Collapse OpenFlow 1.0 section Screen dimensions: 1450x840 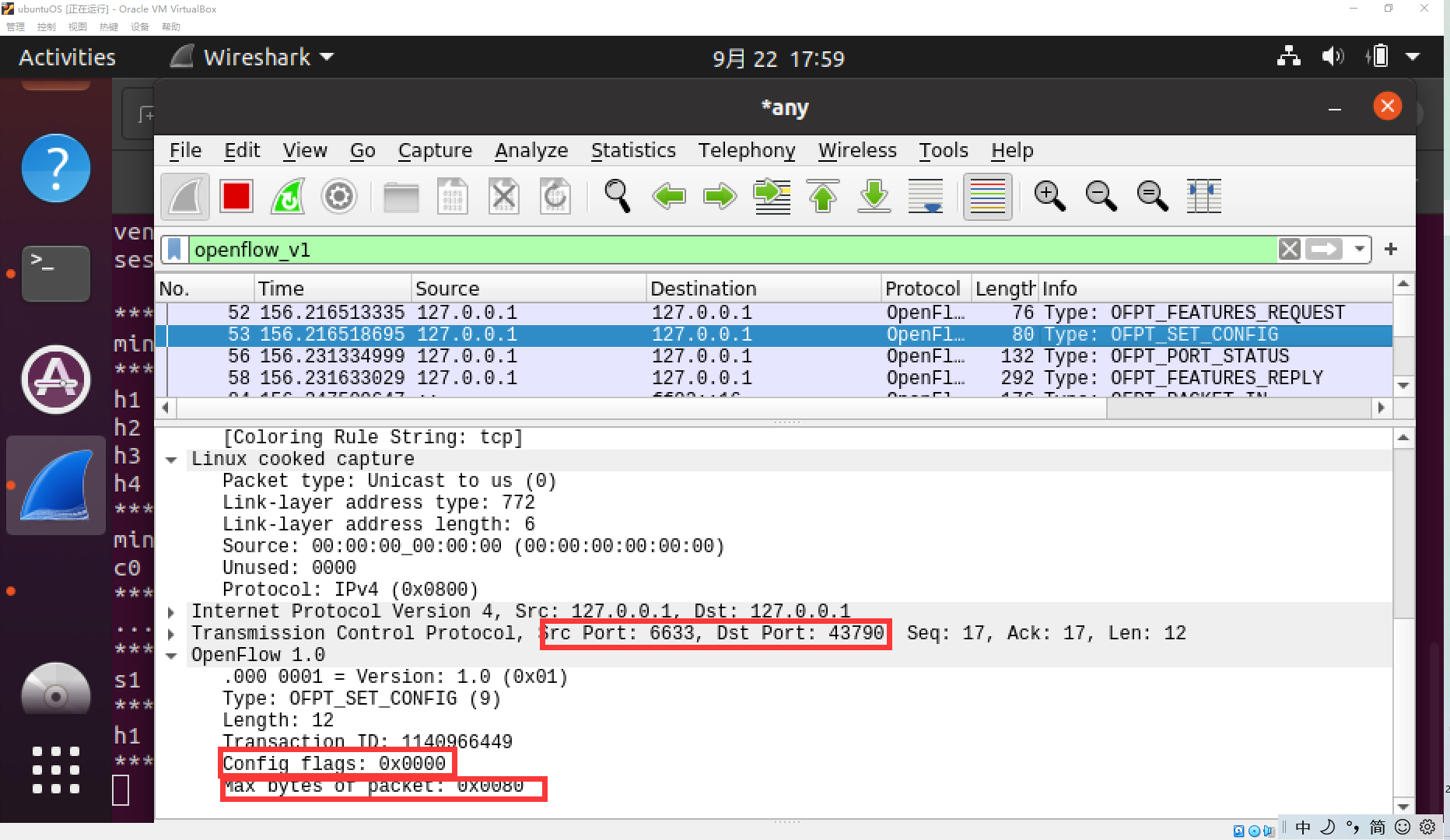point(171,656)
